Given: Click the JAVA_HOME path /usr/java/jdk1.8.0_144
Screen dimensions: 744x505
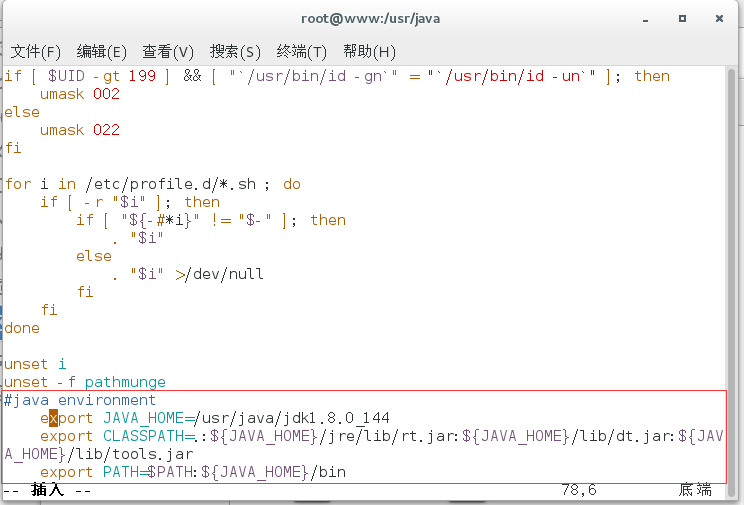Looking at the screenshot, I should (x=292, y=418).
